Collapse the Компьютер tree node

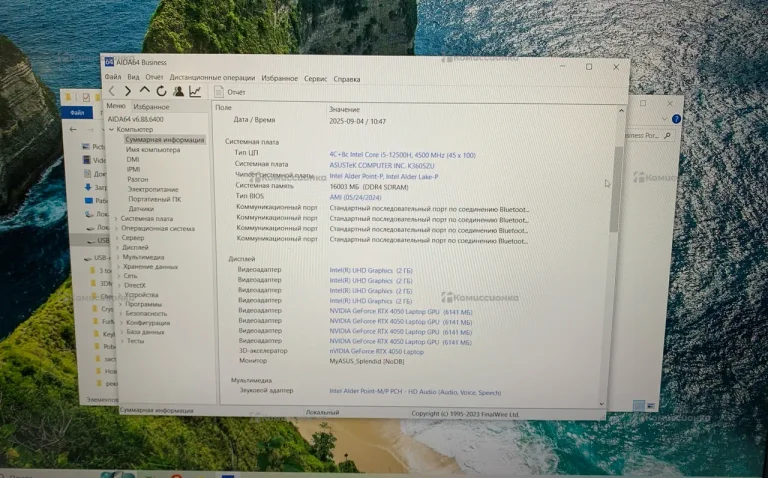point(111,130)
